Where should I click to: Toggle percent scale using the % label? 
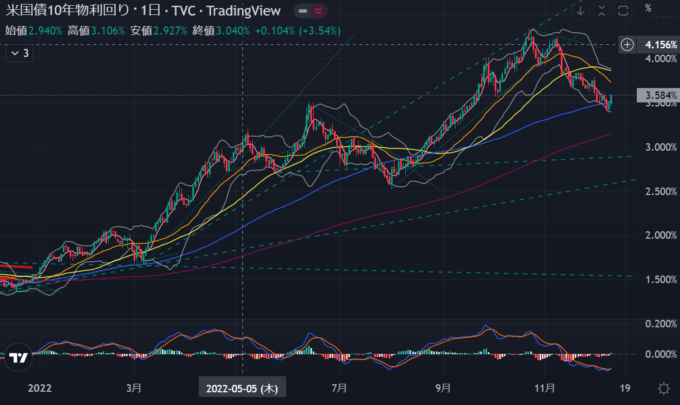(648, 8)
